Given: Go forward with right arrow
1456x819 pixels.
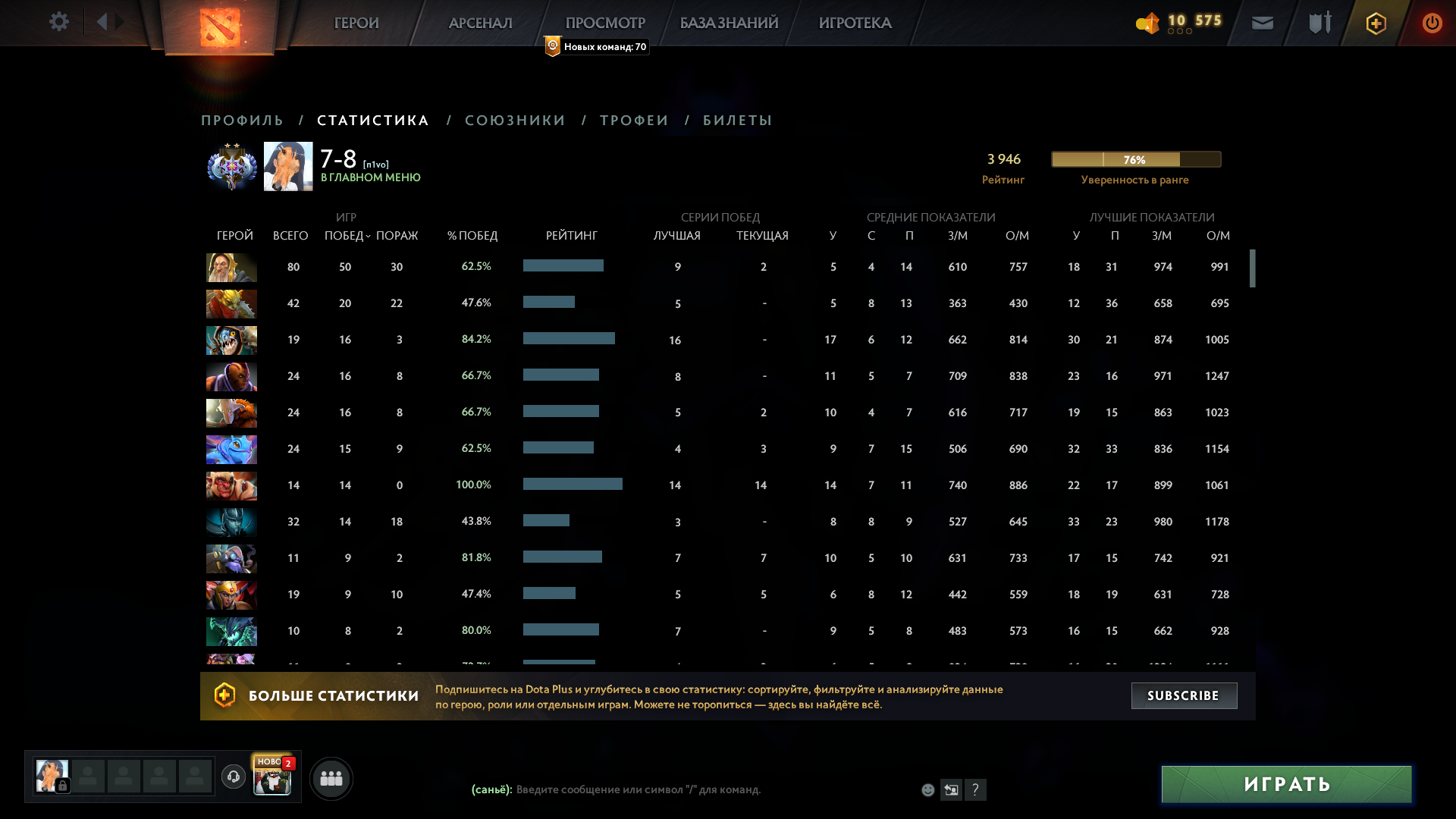Looking at the screenshot, I should pos(120,22).
